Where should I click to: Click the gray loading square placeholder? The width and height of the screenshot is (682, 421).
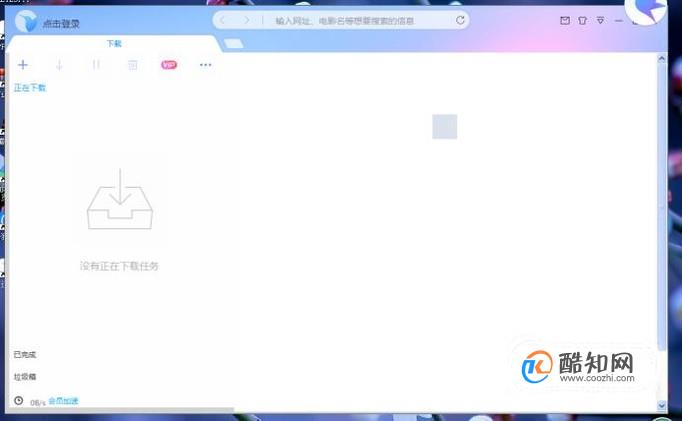[x=445, y=127]
